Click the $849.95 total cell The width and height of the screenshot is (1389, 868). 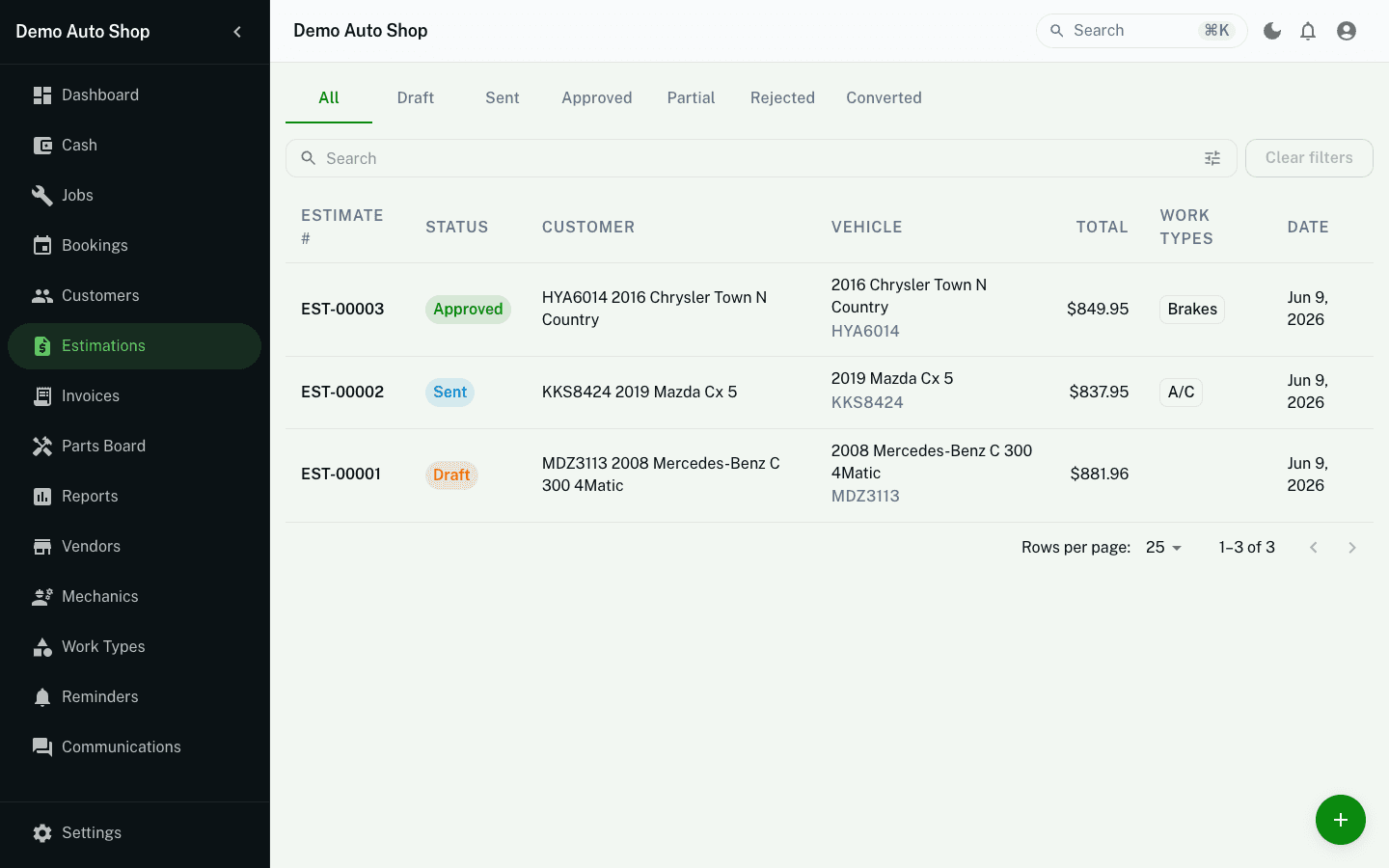(1098, 310)
